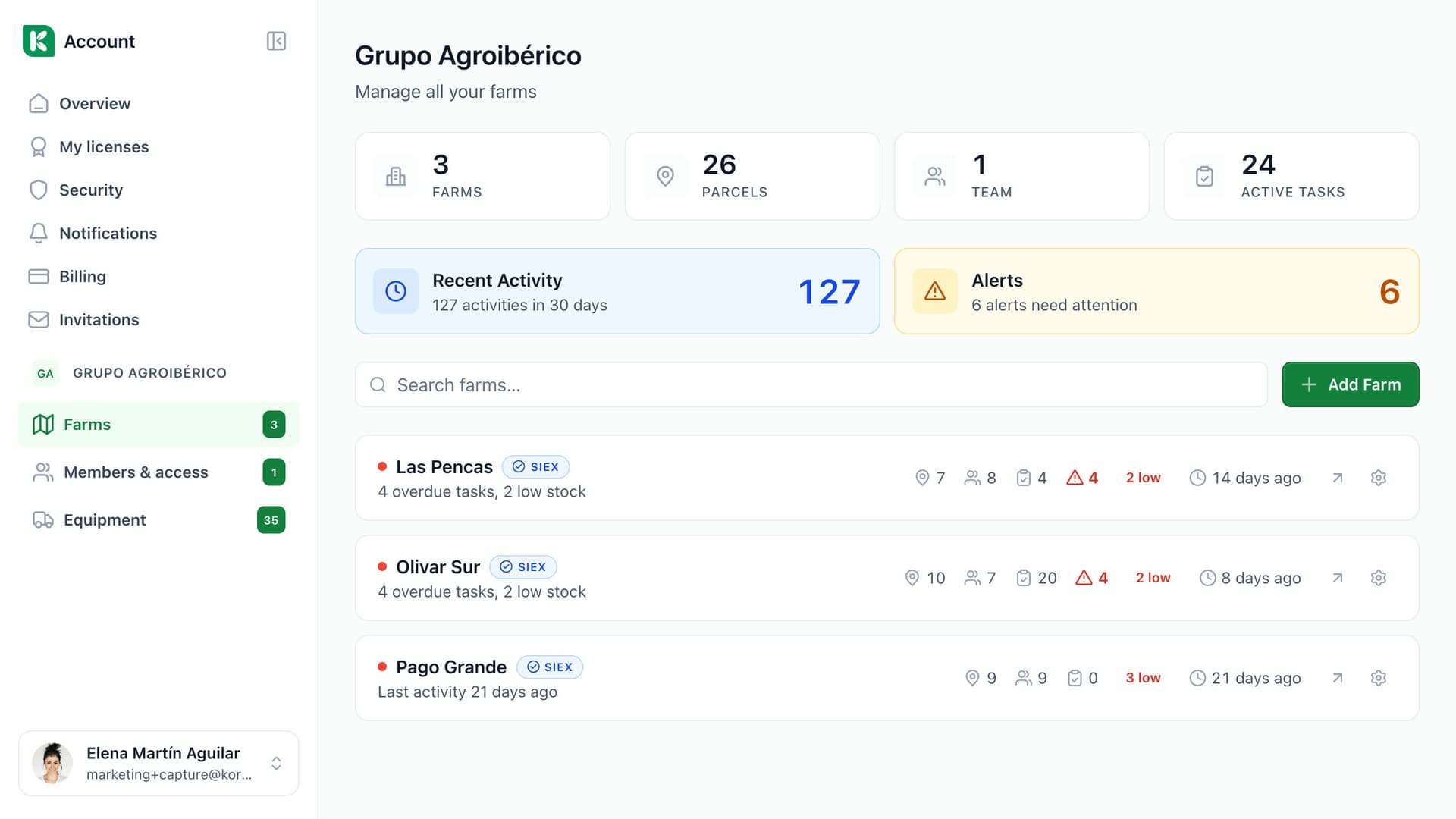Click '14 days ago' in Las Pencas row

click(x=1256, y=478)
